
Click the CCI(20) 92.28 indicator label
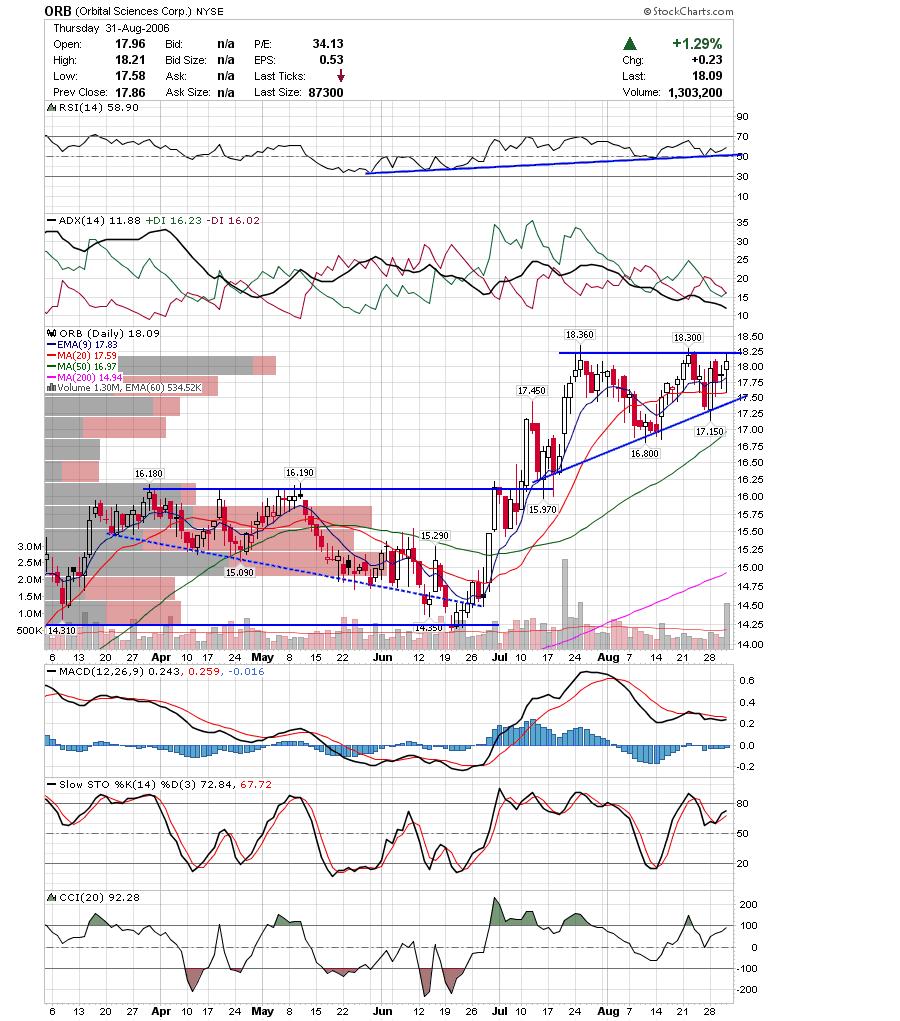click(x=99, y=897)
